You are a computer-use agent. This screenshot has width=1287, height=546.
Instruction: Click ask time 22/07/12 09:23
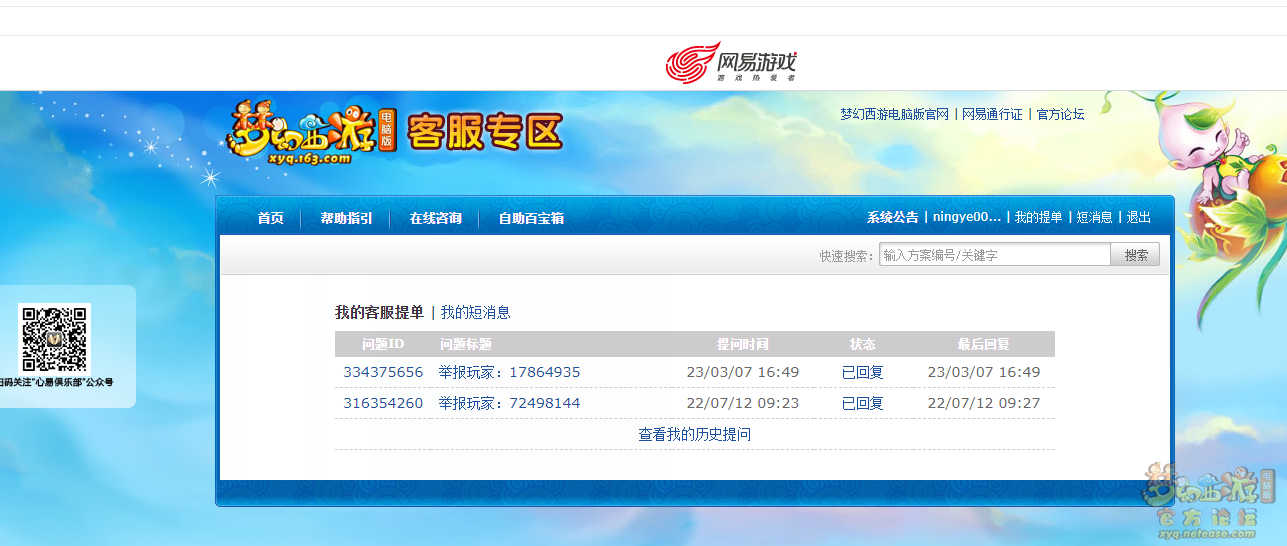743,403
